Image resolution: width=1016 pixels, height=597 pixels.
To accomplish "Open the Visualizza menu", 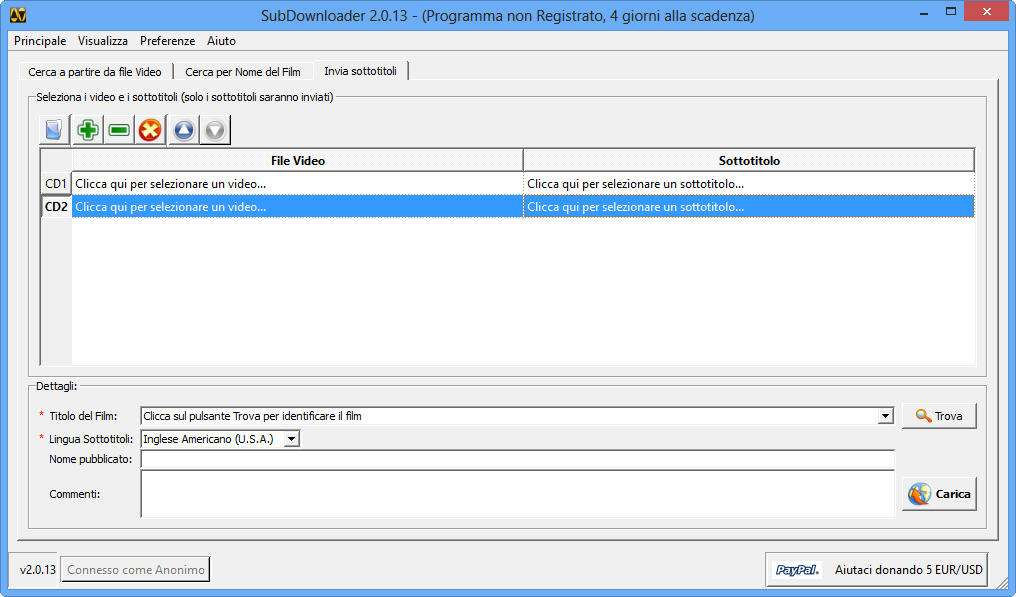I will (x=102, y=41).
